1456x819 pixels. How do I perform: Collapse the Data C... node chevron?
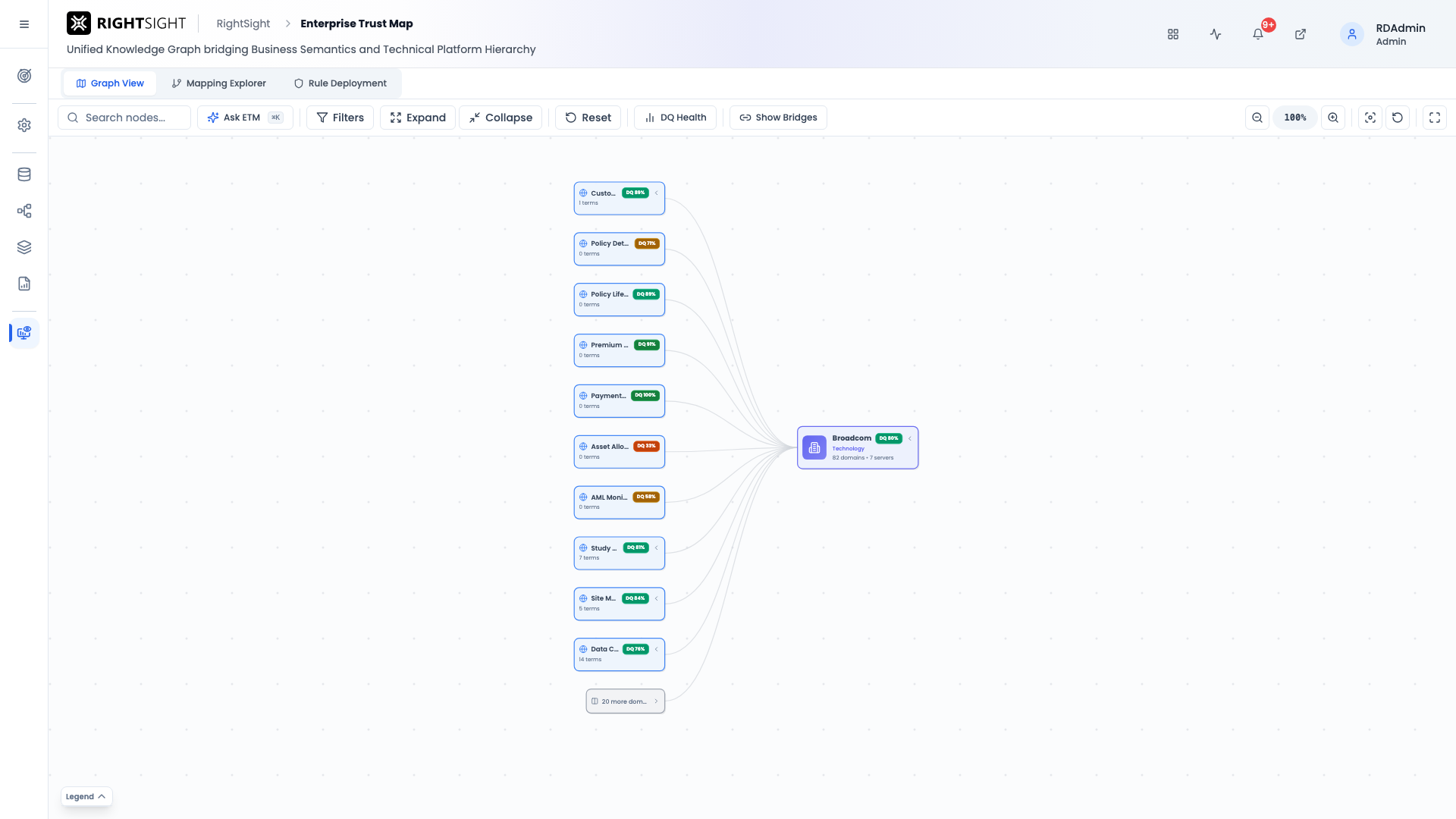click(657, 649)
